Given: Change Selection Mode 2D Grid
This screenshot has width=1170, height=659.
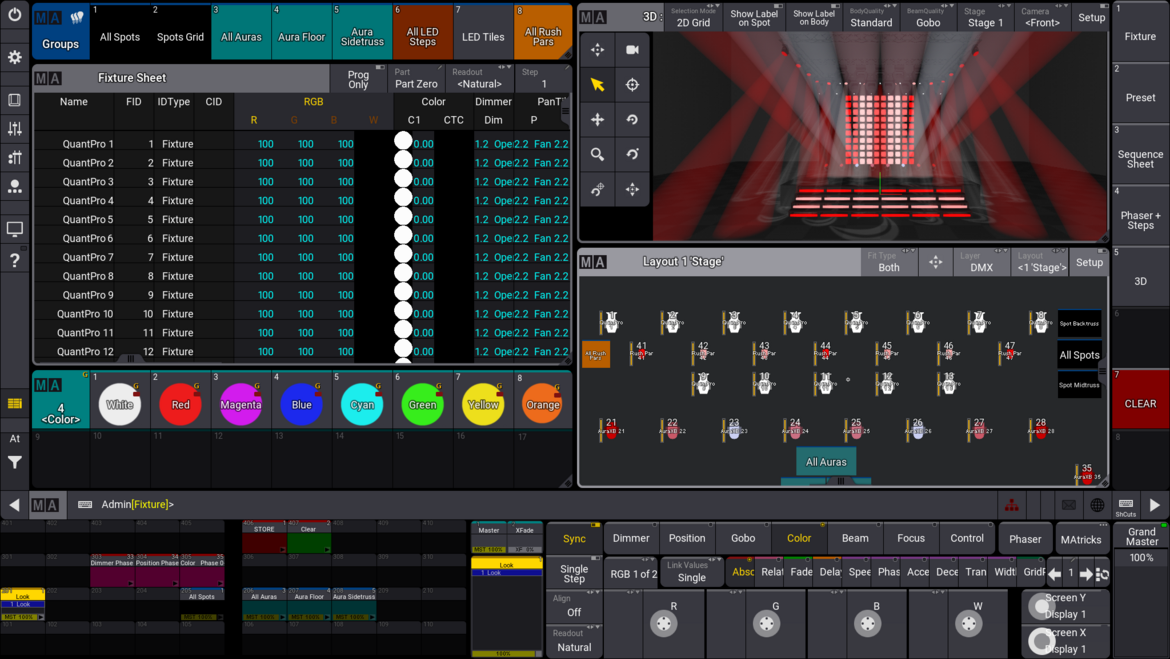Looking at the screenshot, I should click(x=693, y=18).
